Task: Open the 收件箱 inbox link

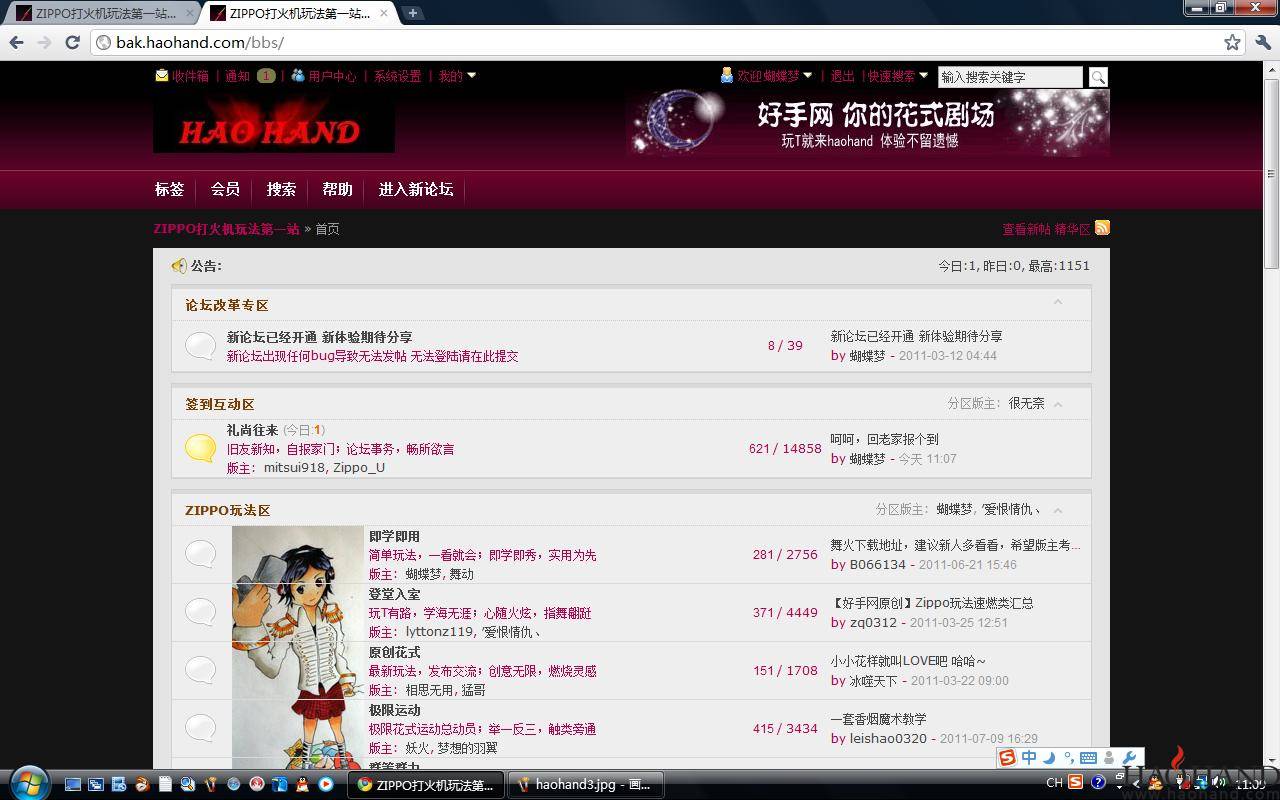Action: 190,75
